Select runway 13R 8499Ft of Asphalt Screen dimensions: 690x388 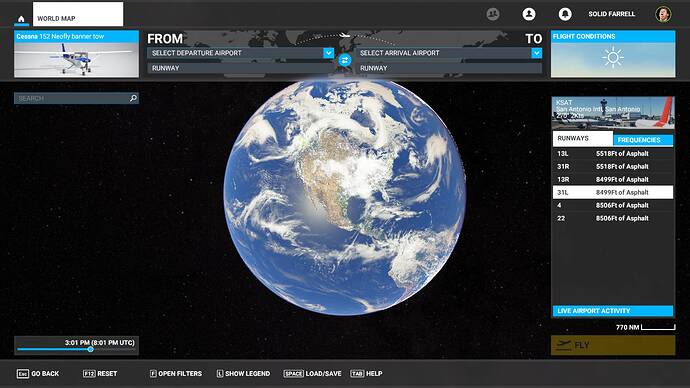pyautogui.click(x=613, y=179)
